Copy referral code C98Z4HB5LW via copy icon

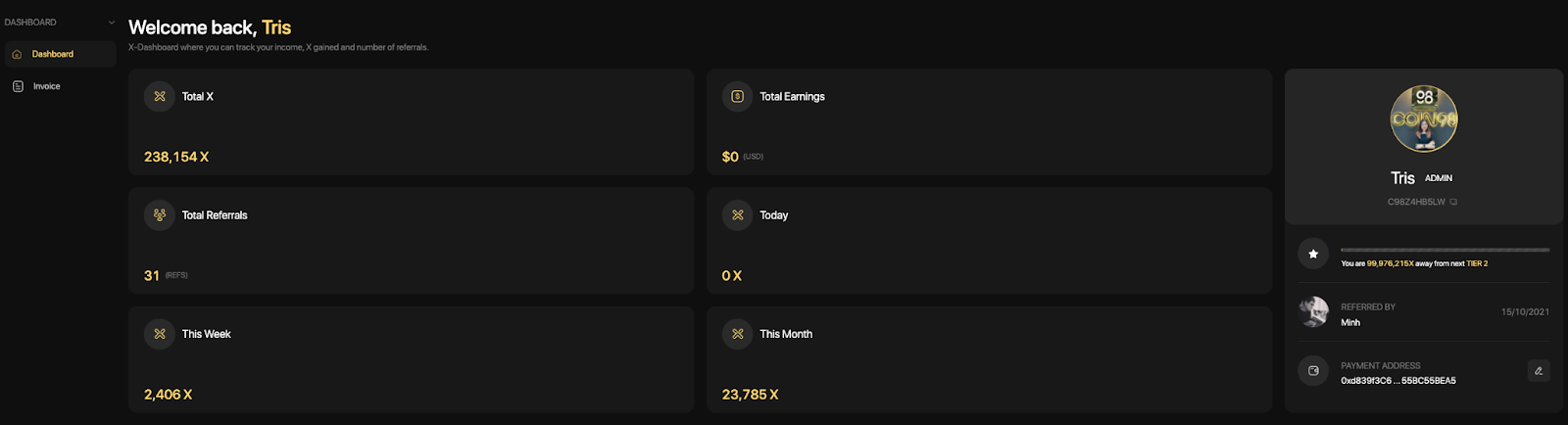pyautogui.click(x=1453, y=202)
